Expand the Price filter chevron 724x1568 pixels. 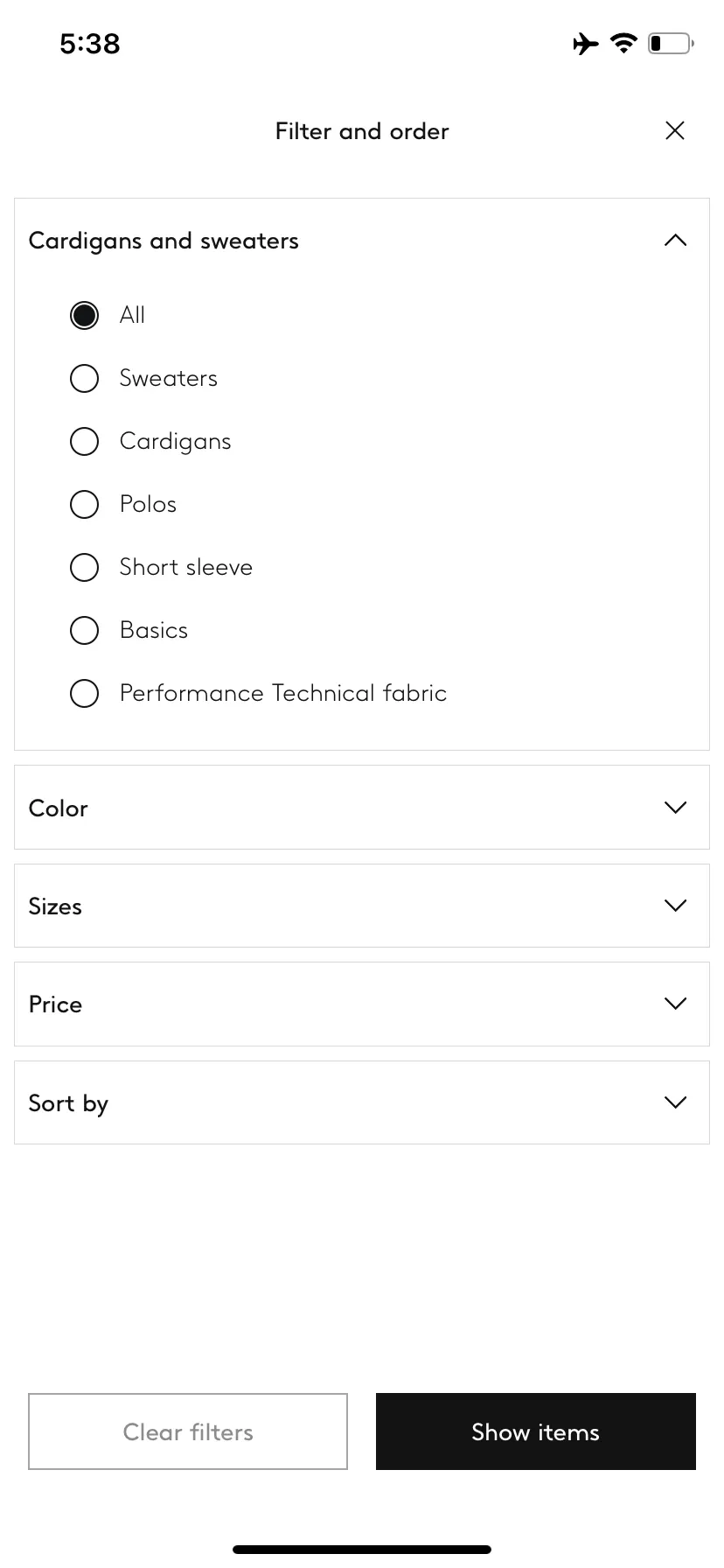675,1003
